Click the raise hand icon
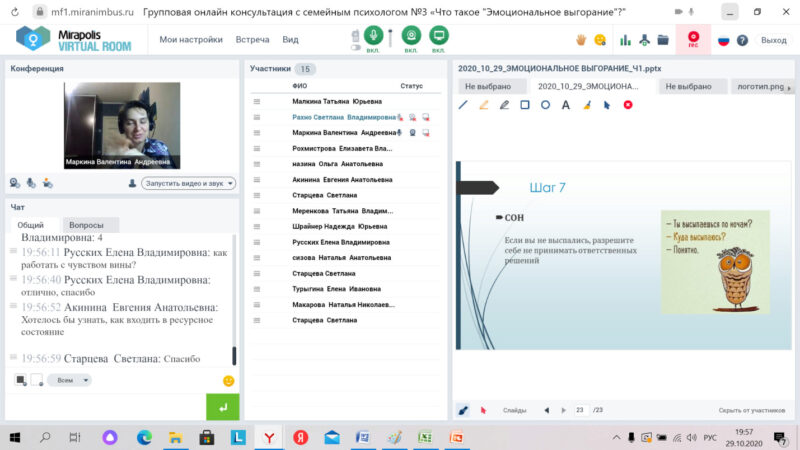The width and height of the screenshot is (800, 450). point(581,40)
